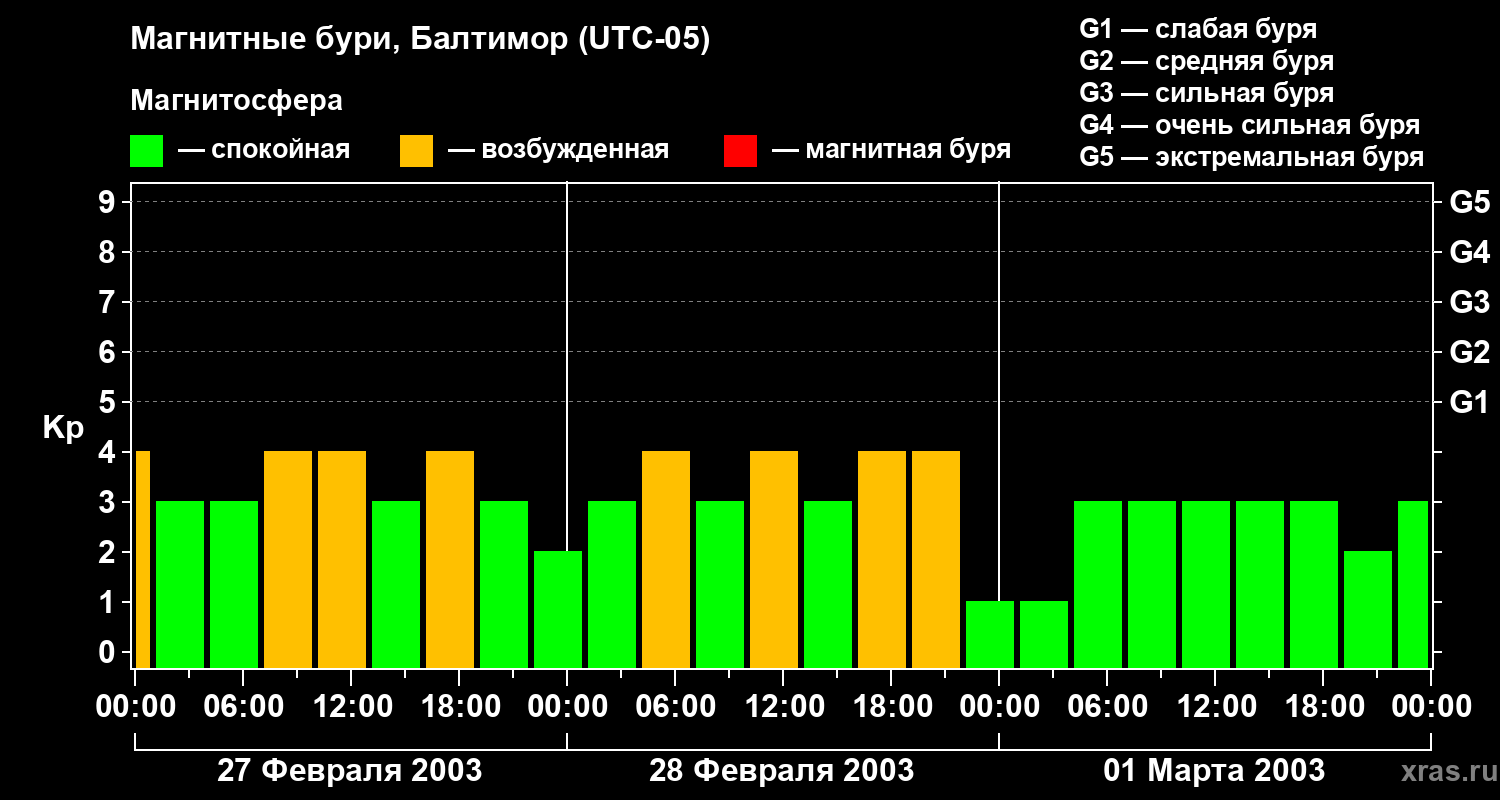Click the 'Магнитосфера' heading
The image size is (1500, 800).
(x=236, y=101)
